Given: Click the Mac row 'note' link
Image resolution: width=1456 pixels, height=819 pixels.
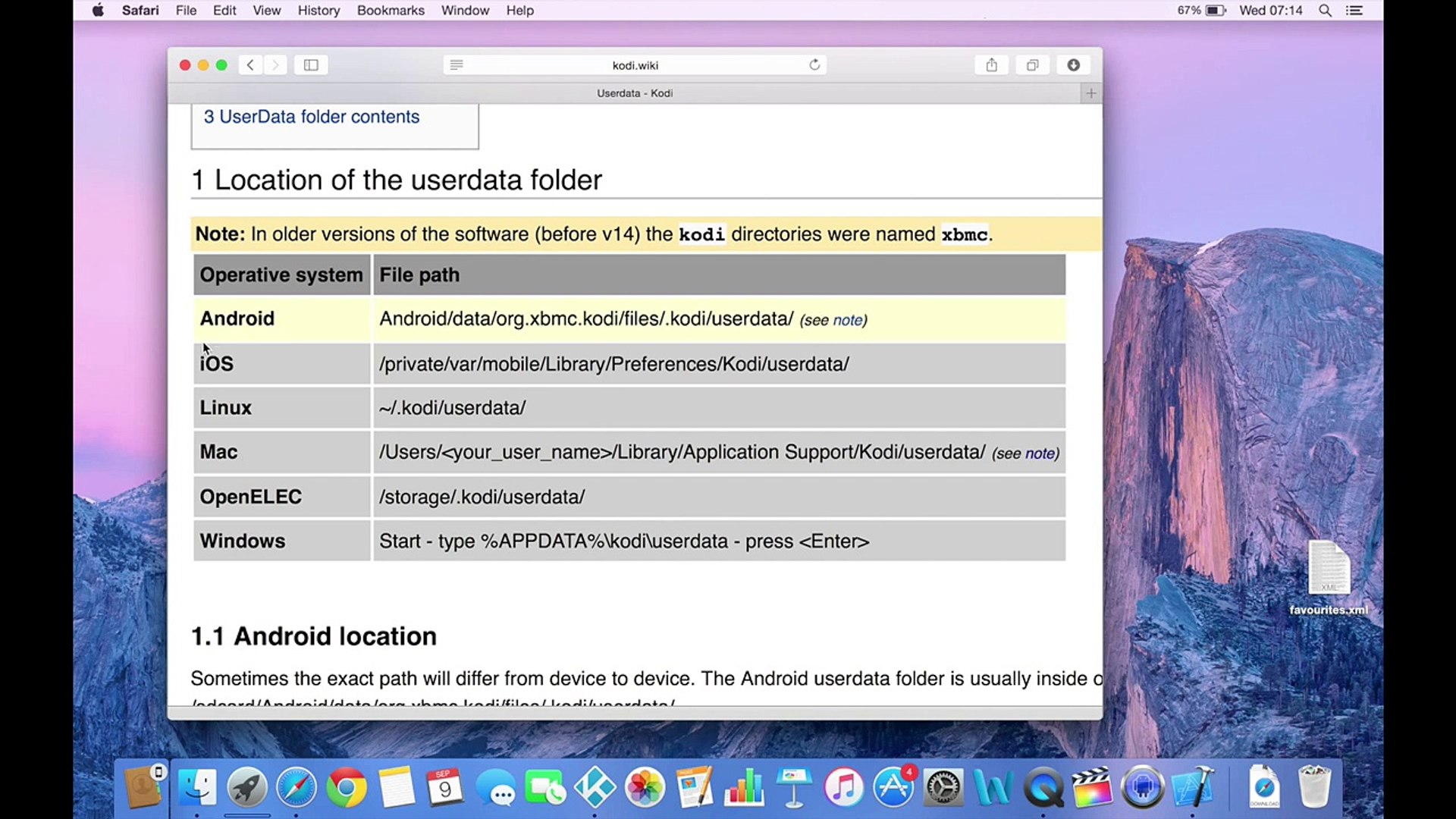Looking at the screenshot, I should pyautogui.click(x=1040, y=453).
